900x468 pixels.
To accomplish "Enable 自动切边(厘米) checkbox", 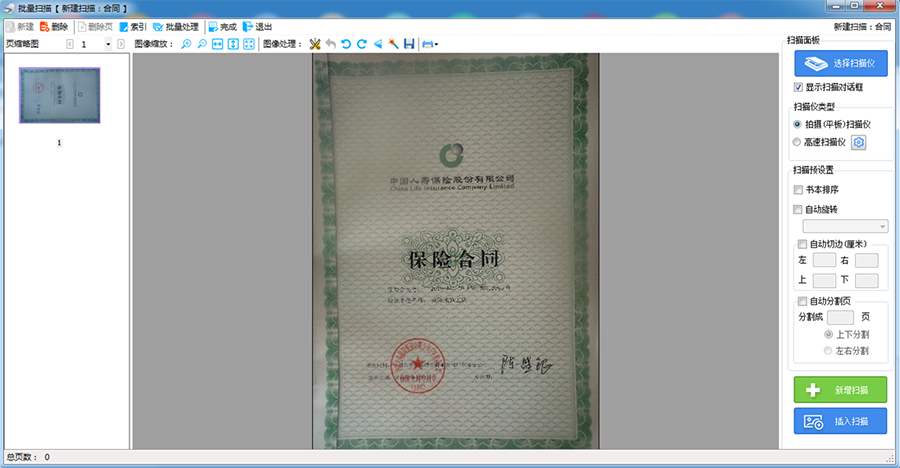I will click(x=802, y=244).
